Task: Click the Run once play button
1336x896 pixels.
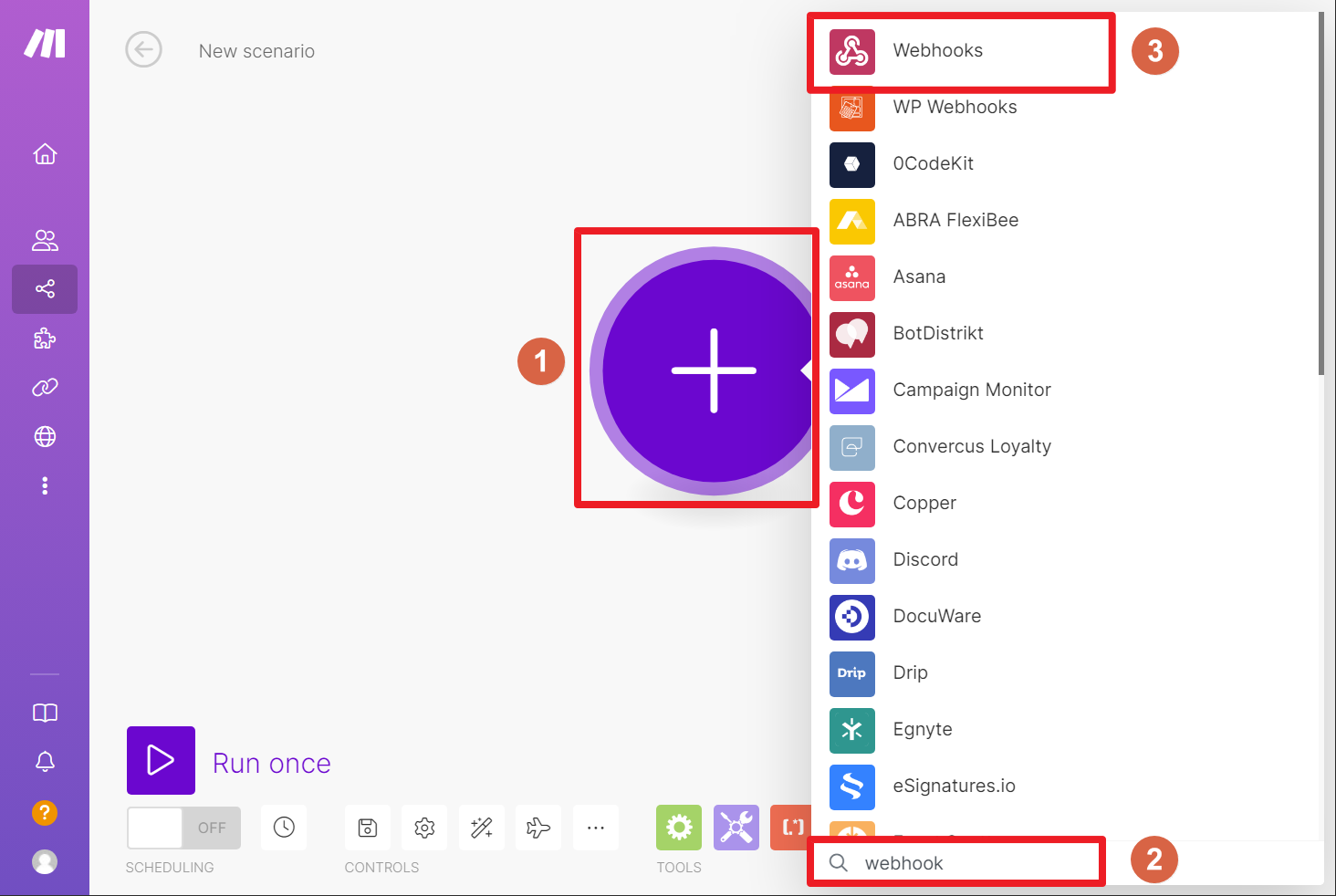Action: tap(161, 760)
